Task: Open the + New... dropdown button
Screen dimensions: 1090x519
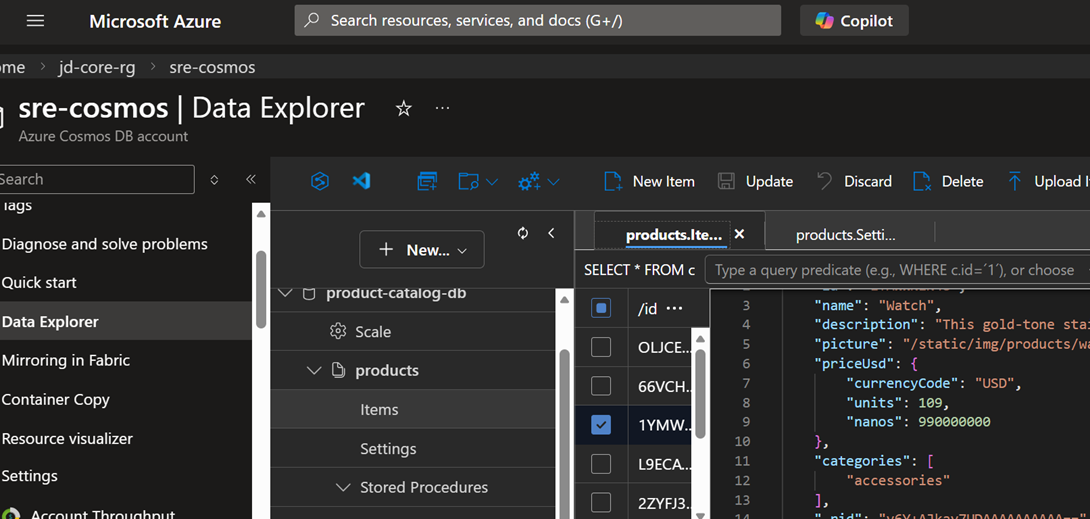Action: click(421, 249)
